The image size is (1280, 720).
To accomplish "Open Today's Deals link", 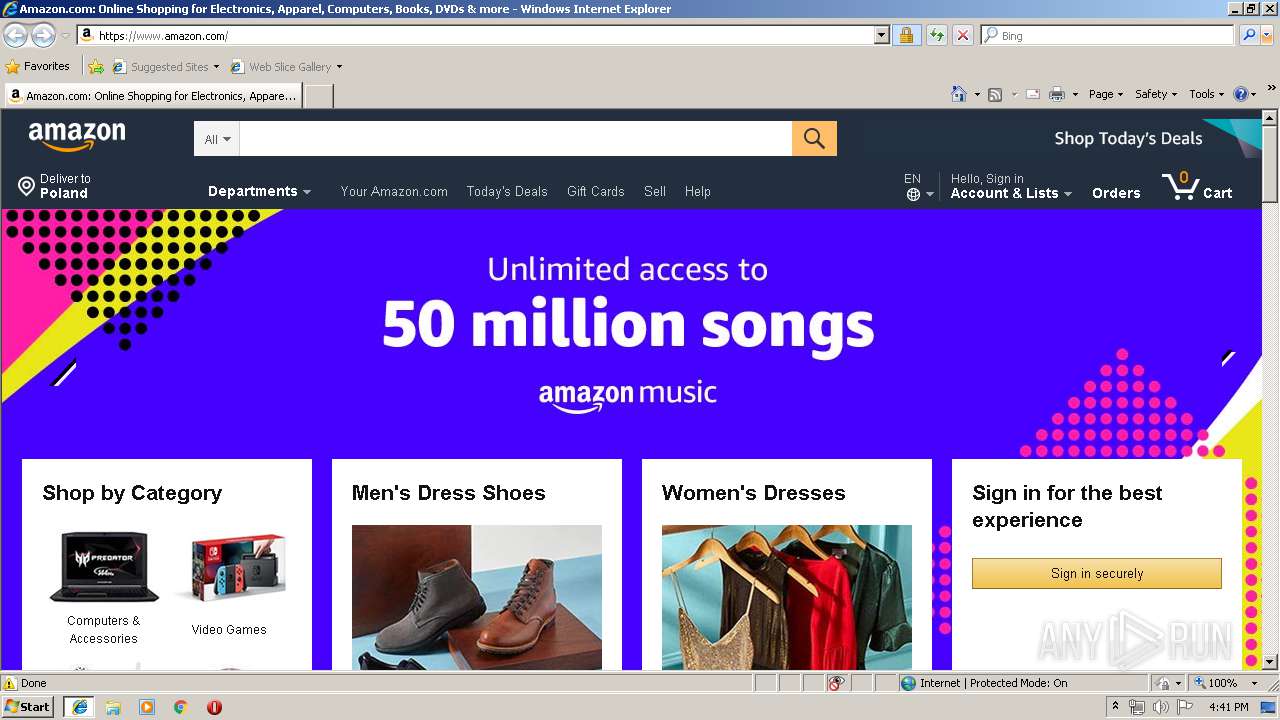I will pyautogui.click(x=507, y=191).
